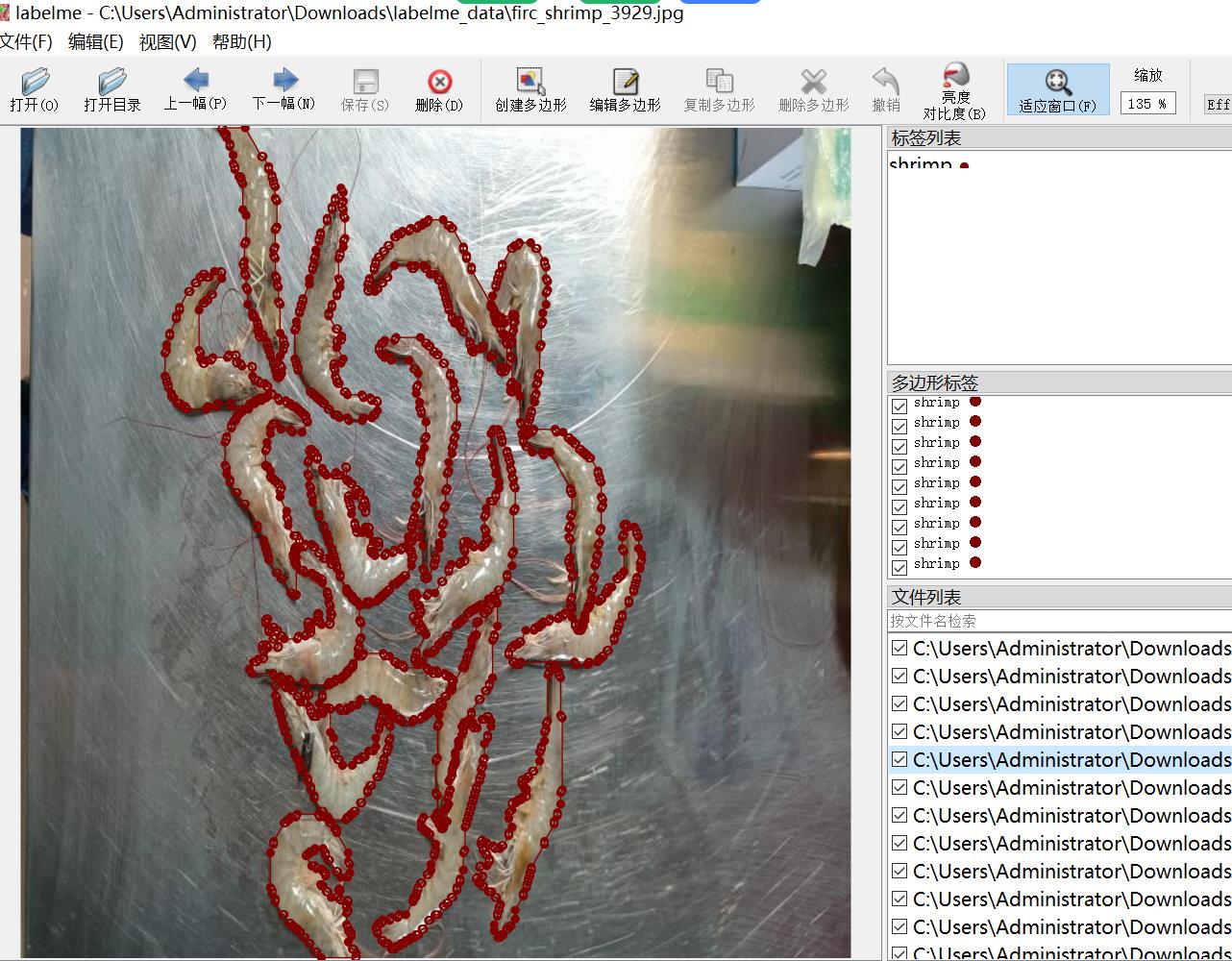
Task: Uncheck the first shrimp polygon checkbox
Action: 899,406
